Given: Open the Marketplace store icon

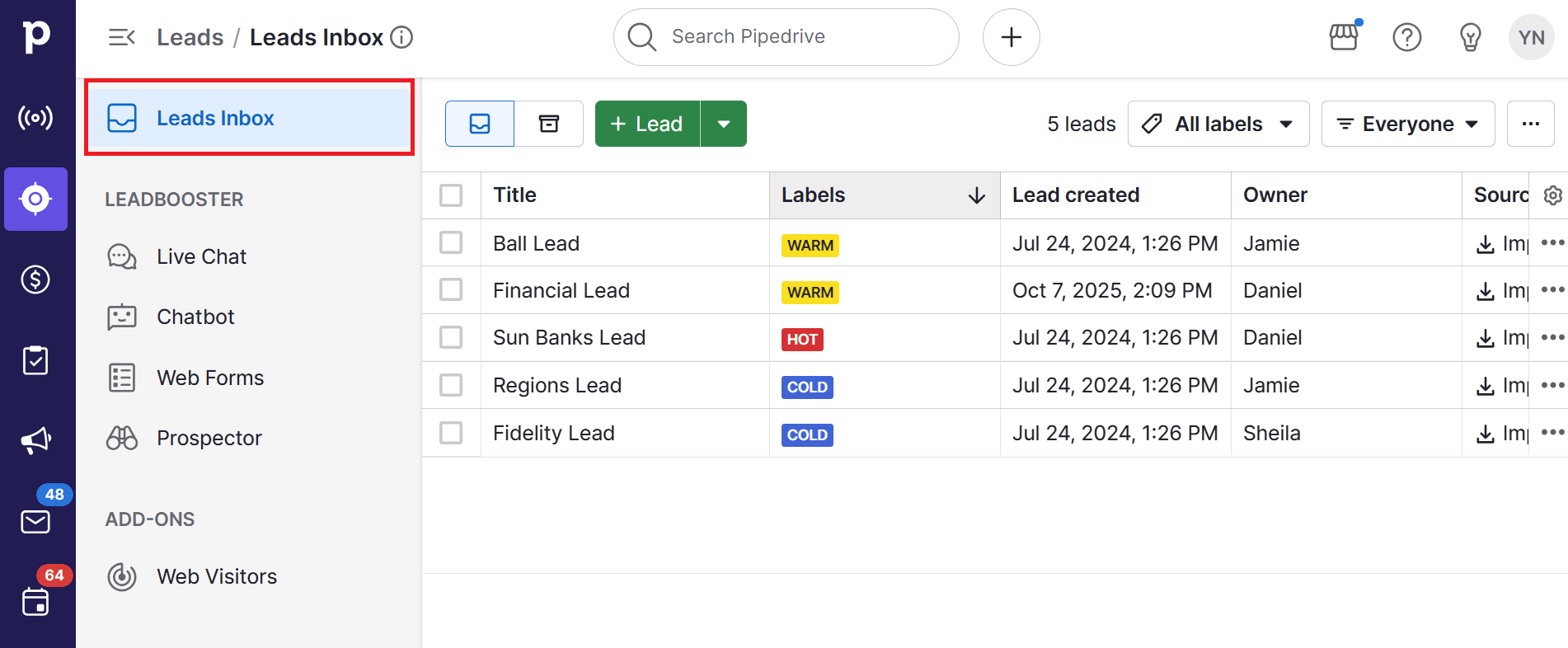Looking at the screenshot, I should (x=1344, y=36).
